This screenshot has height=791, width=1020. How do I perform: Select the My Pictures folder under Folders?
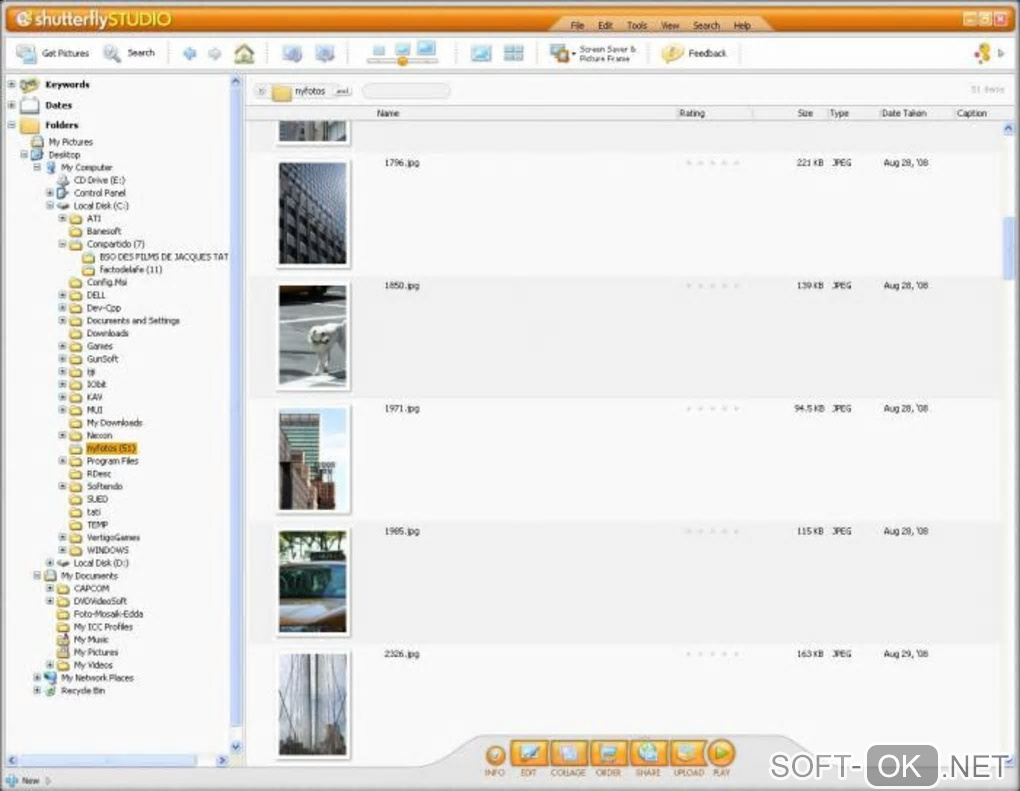[x=70, y=142]
